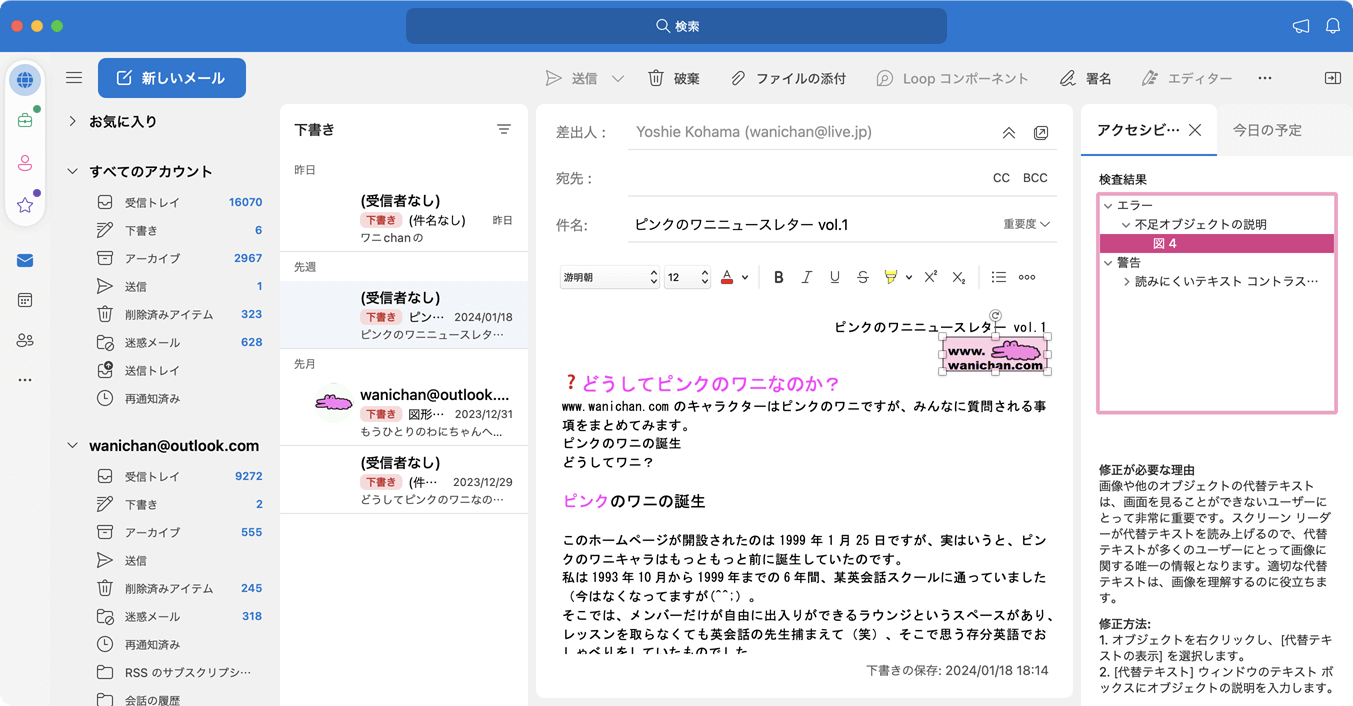Open font color picker arrow
This screenshot has height=706, width=1353.
coord(745,278)
